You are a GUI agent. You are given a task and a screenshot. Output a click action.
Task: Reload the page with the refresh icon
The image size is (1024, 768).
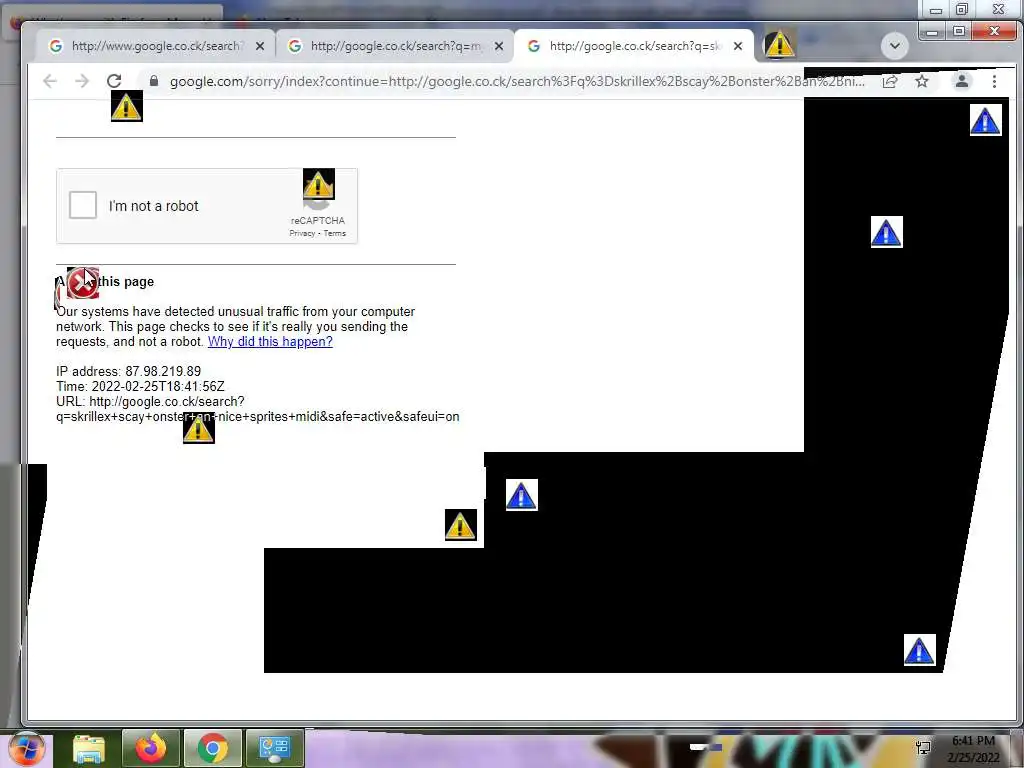point(114,81)
